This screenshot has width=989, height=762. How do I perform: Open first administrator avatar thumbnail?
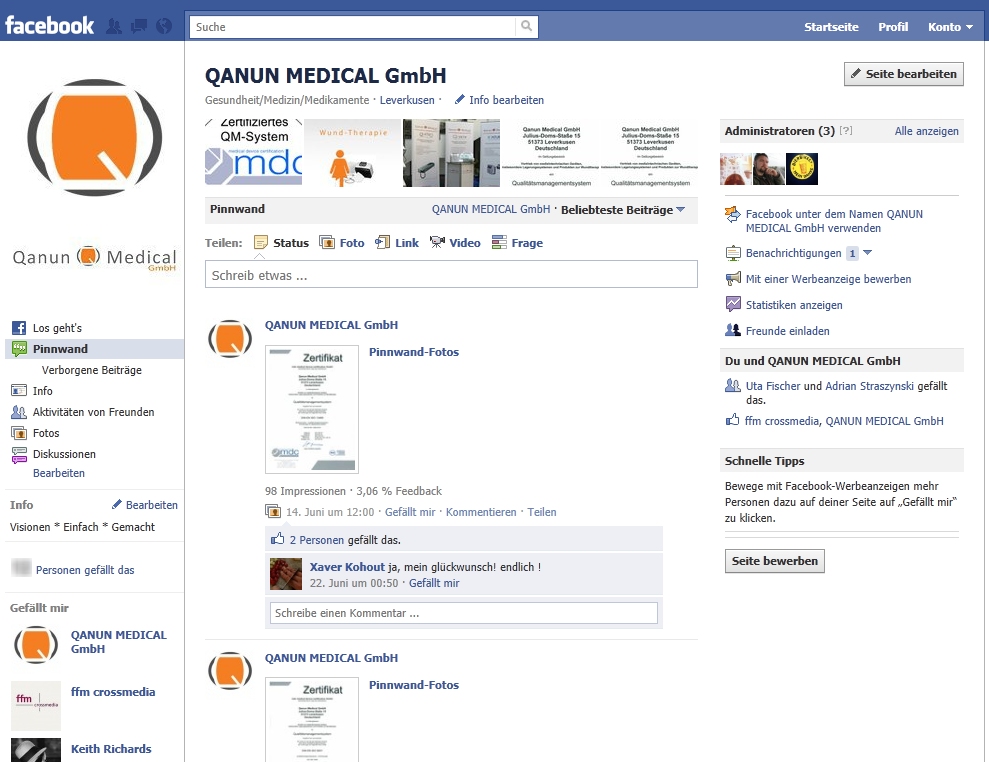(x=736, y=168)
